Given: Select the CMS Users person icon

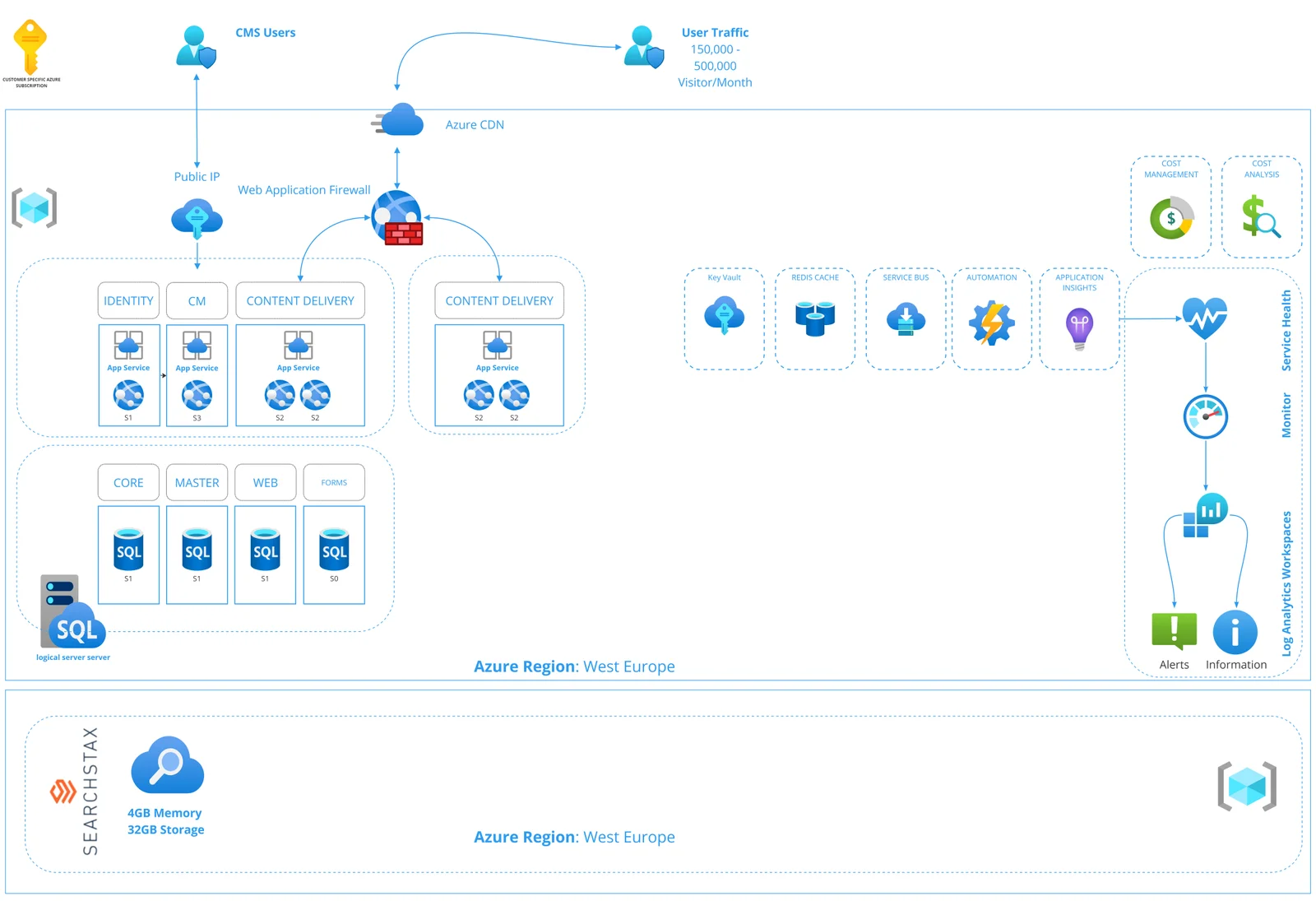Looking at the screenshot, I should pos(196,47).
